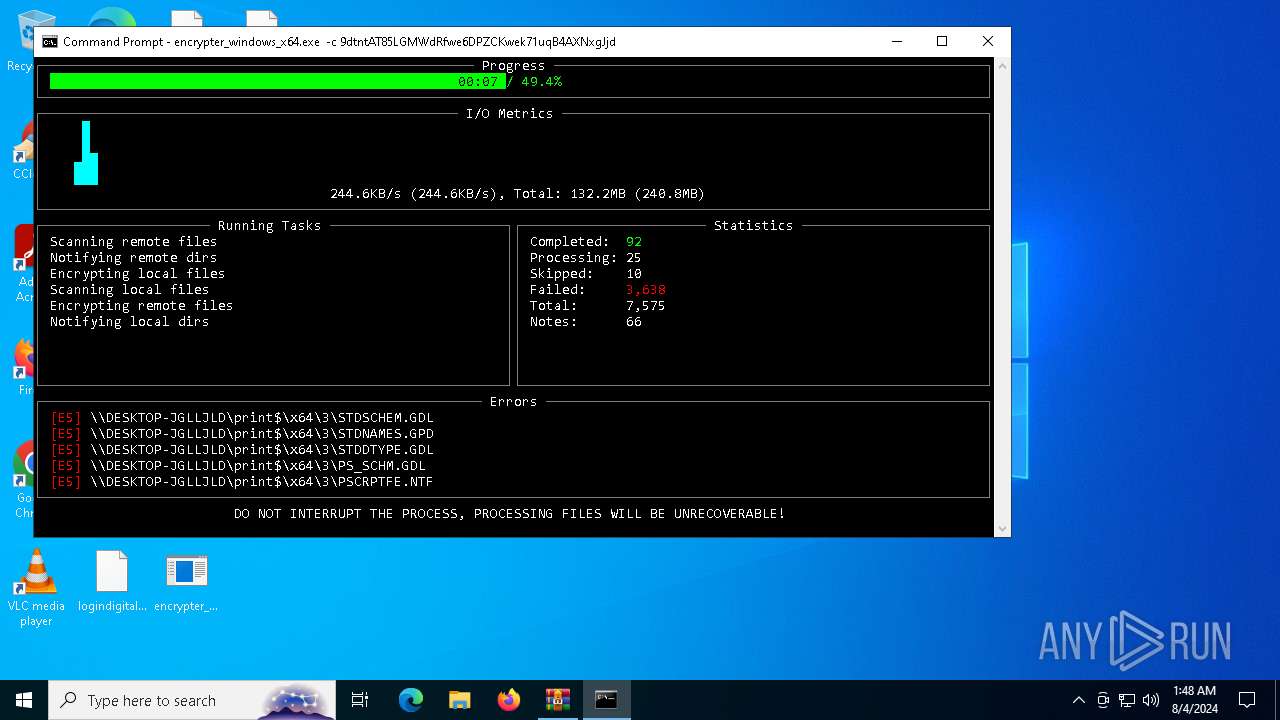Click the 49.4% progress percentage

pyautogui.click(x=541, y=81)
